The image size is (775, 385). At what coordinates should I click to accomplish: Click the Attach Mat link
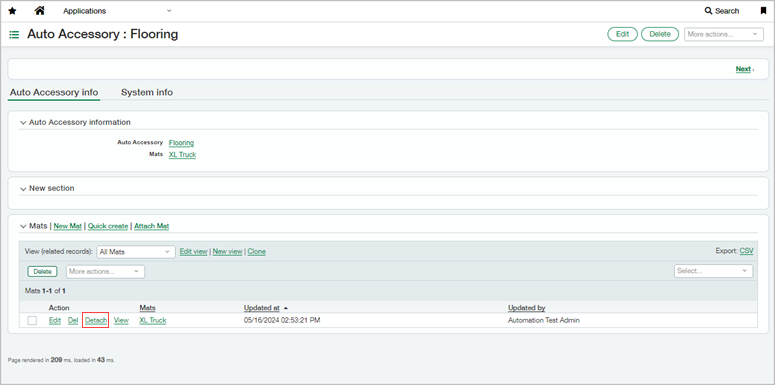151,226
